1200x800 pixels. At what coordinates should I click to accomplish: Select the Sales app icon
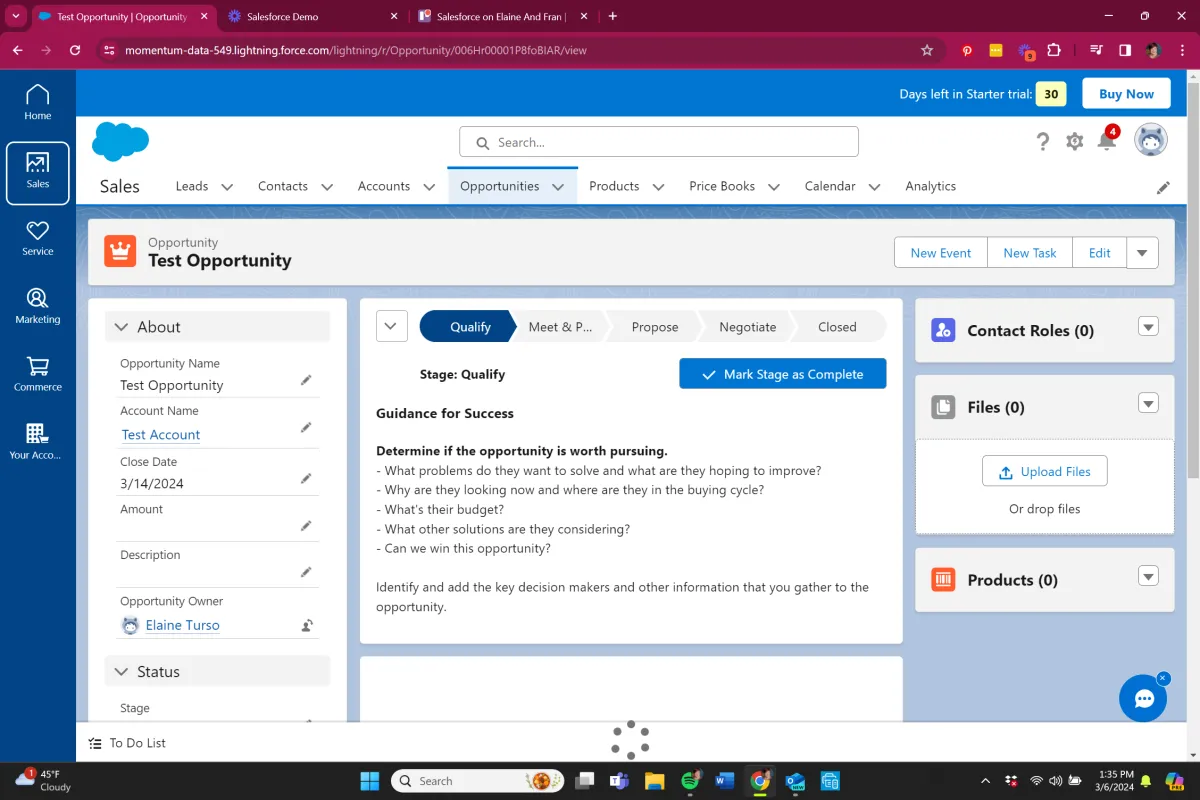coord(37,173)
